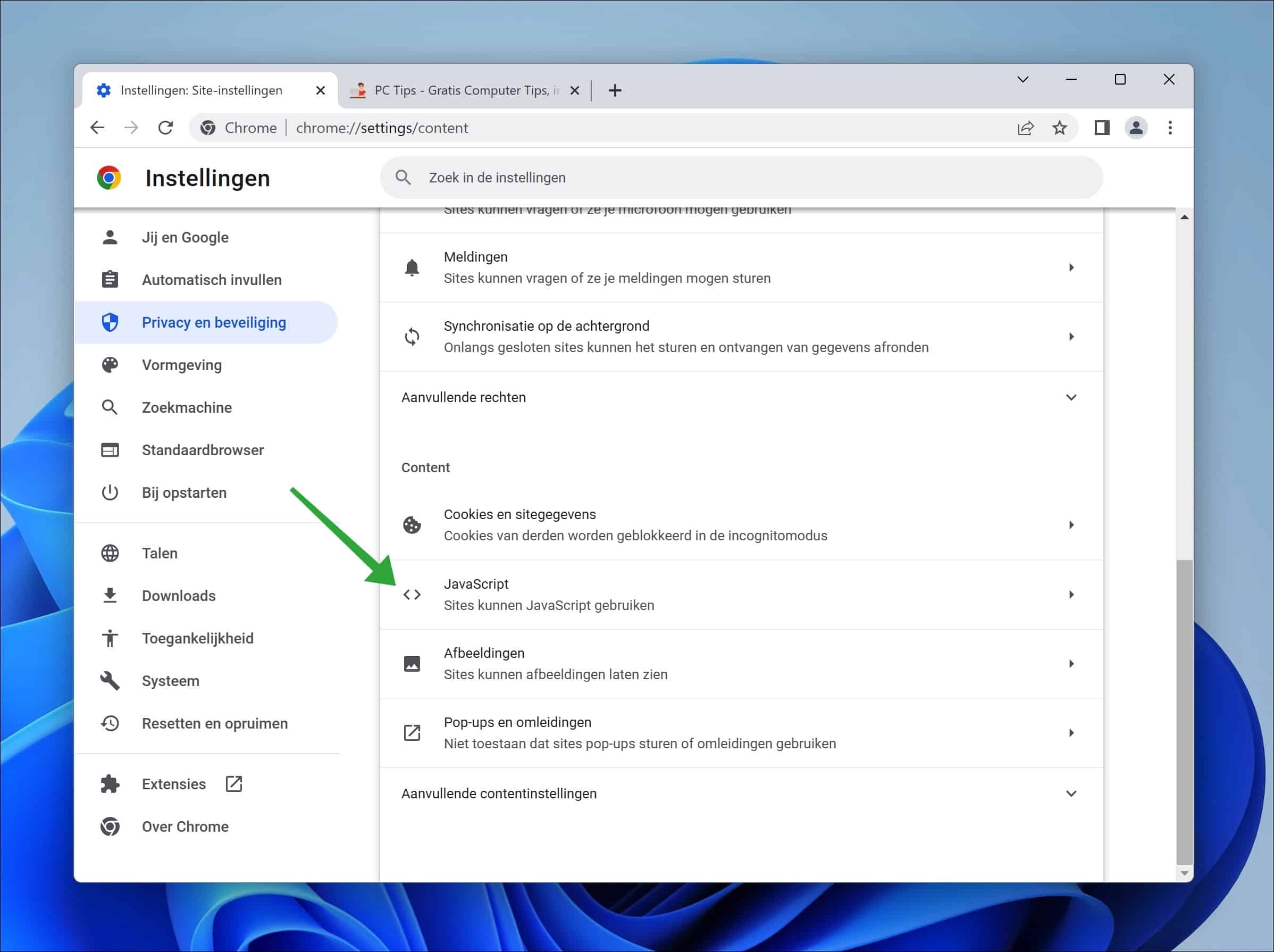Bookmark the page via the star icon

1059,127
